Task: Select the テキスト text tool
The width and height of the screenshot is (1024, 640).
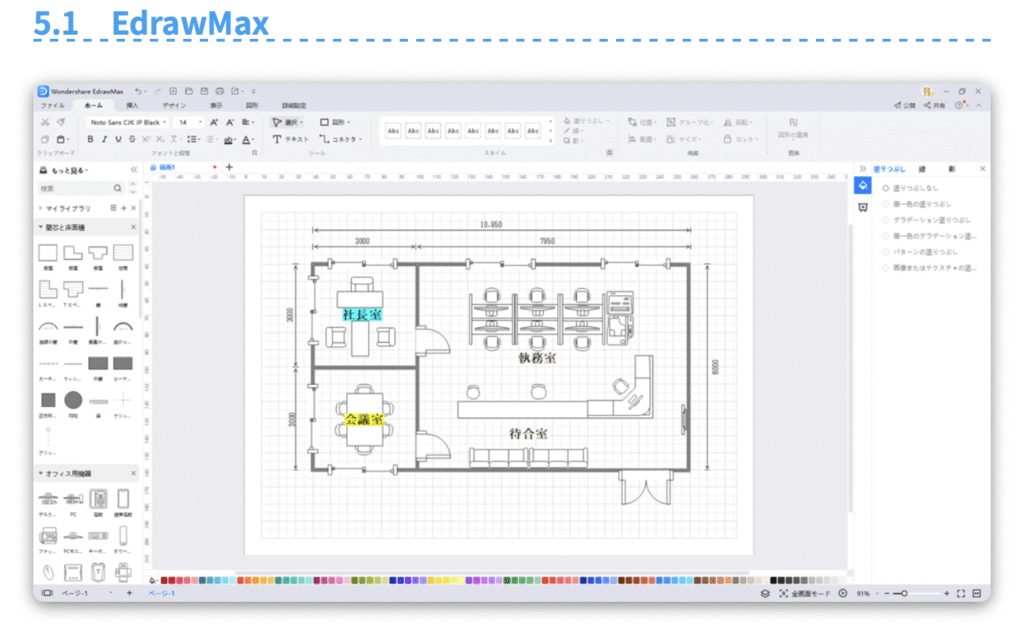Action: pyautogui.click(x=290, y=139)
